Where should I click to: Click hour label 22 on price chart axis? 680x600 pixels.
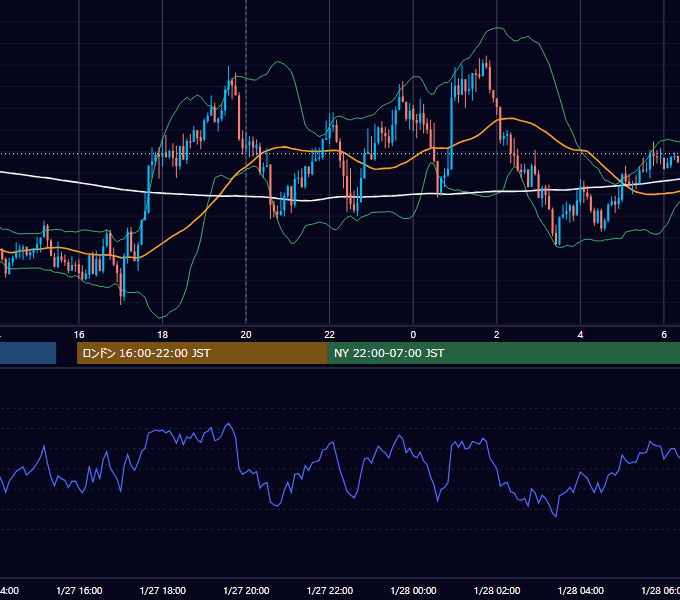[330, 335]
